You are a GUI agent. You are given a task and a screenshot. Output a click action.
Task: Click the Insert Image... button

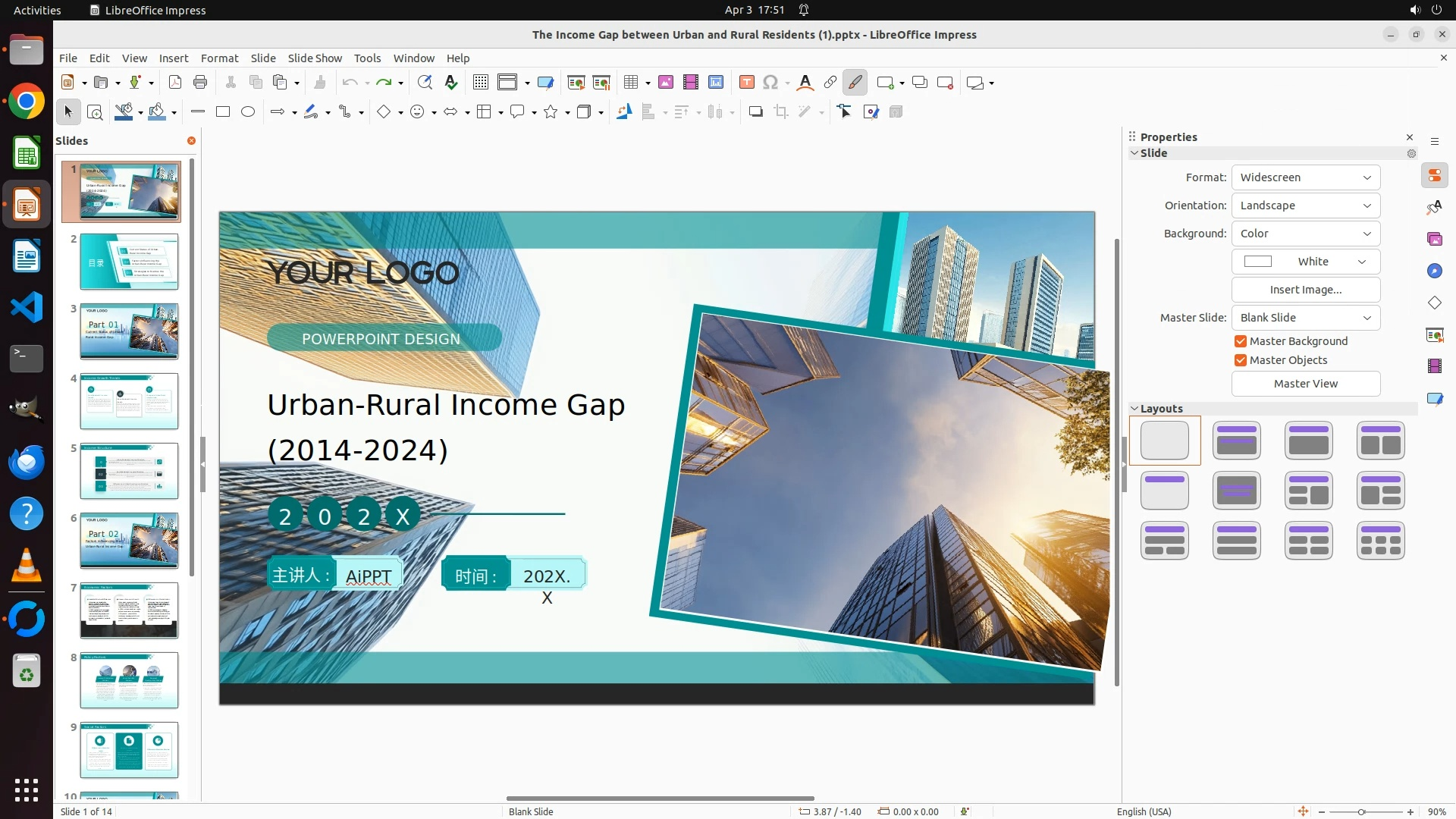[x=1305, y=290]
